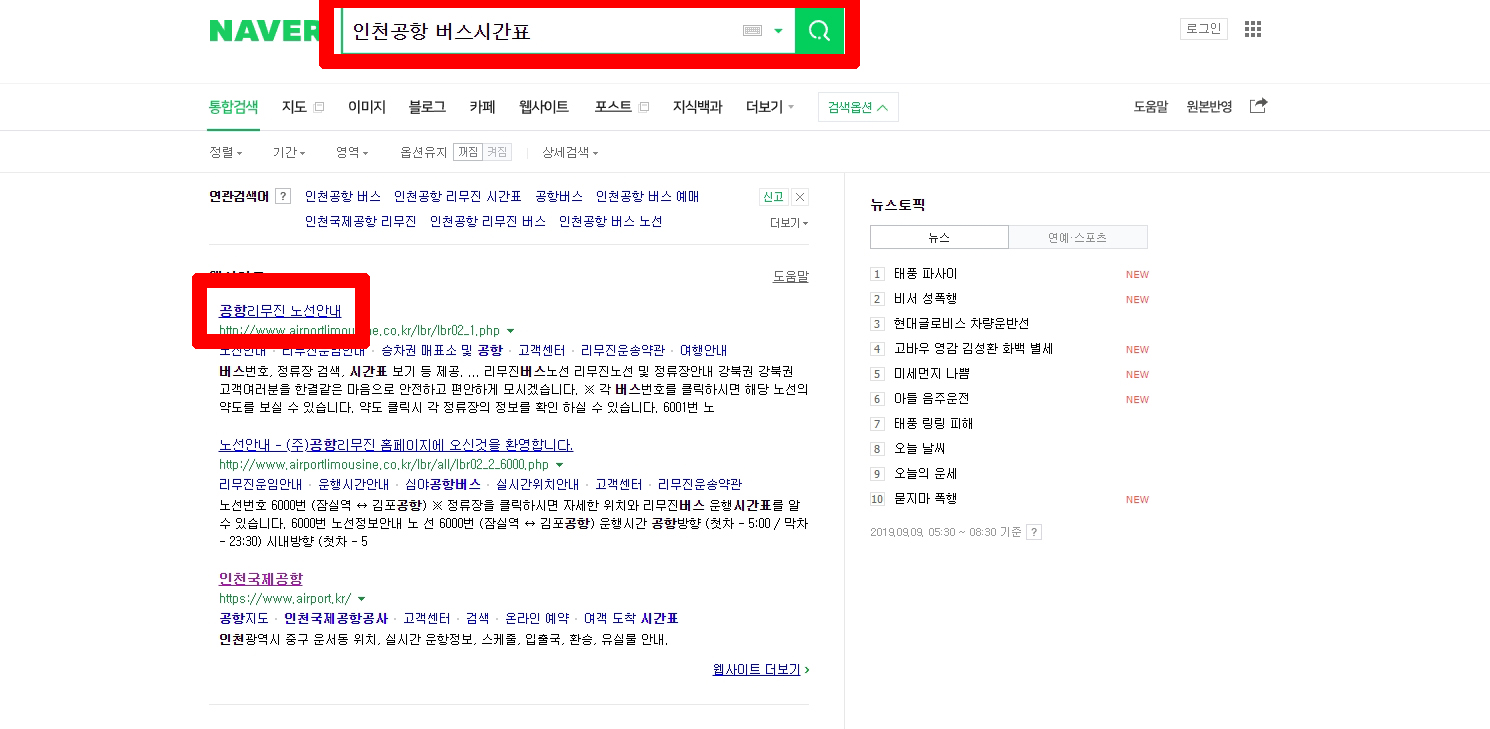The width and height of the screenshot is (1490, 729).
Task: Click the 신고 button
Action: point(774,197)
